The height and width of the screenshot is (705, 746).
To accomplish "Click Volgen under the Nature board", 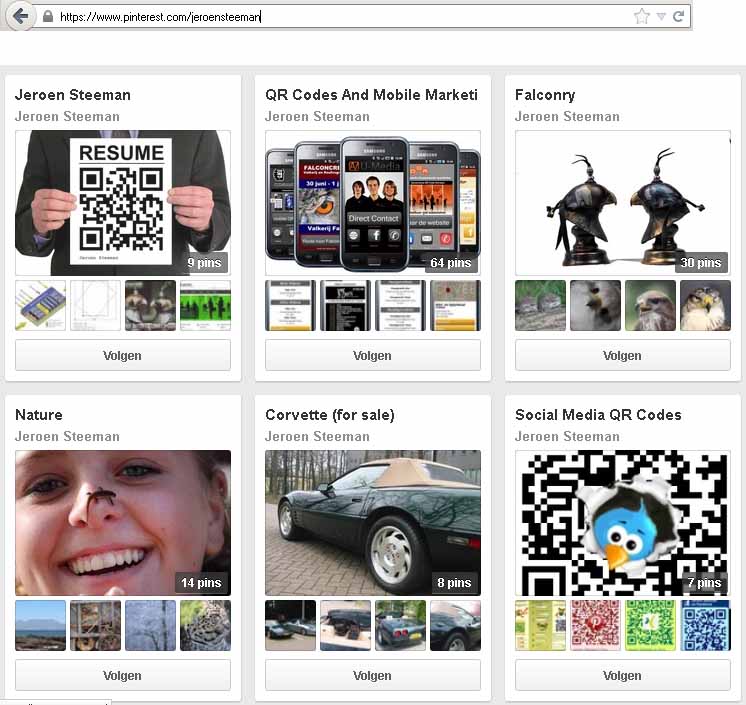I will tap(123, 675).
